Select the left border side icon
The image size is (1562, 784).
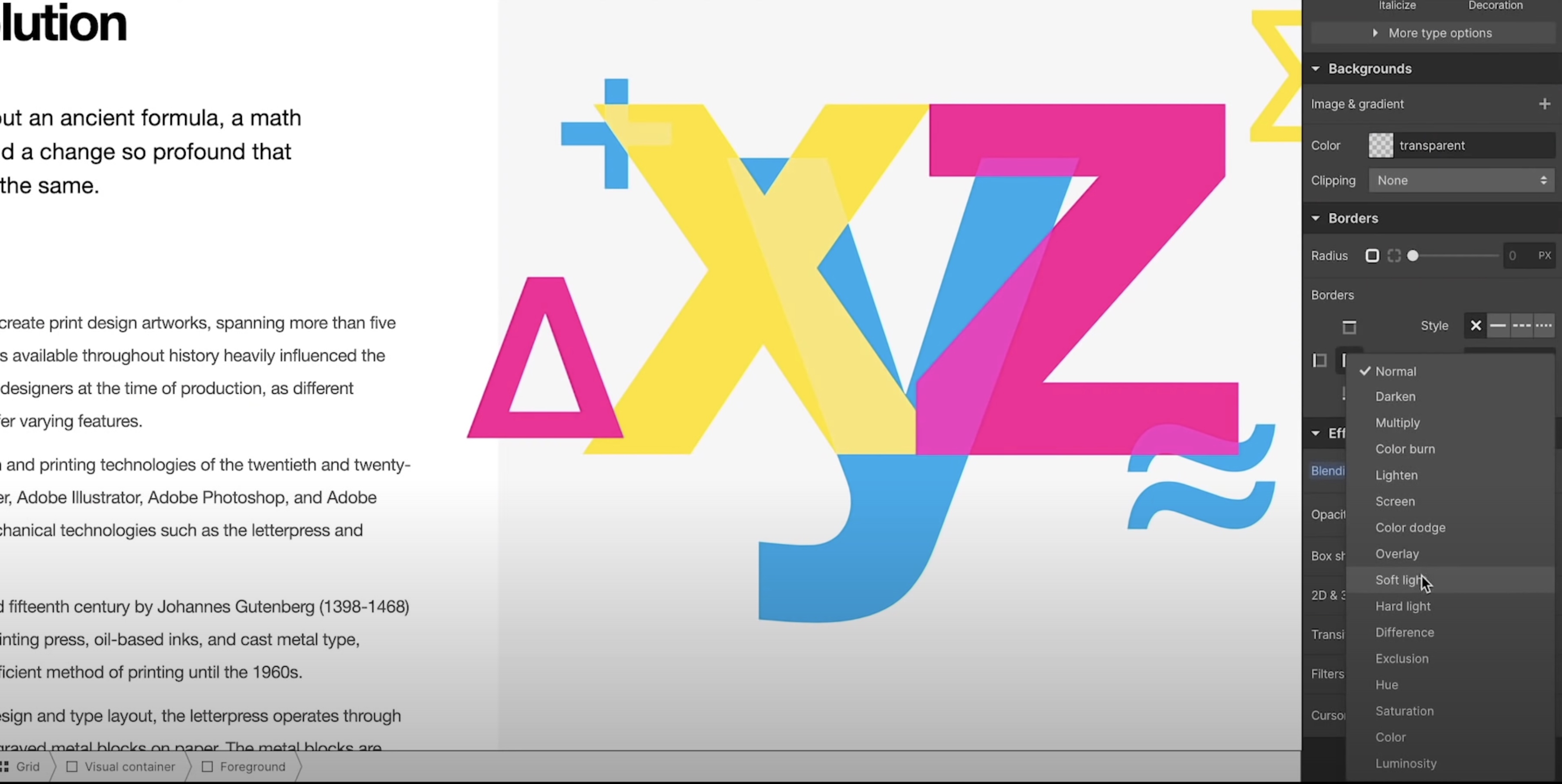(1319, 361)
